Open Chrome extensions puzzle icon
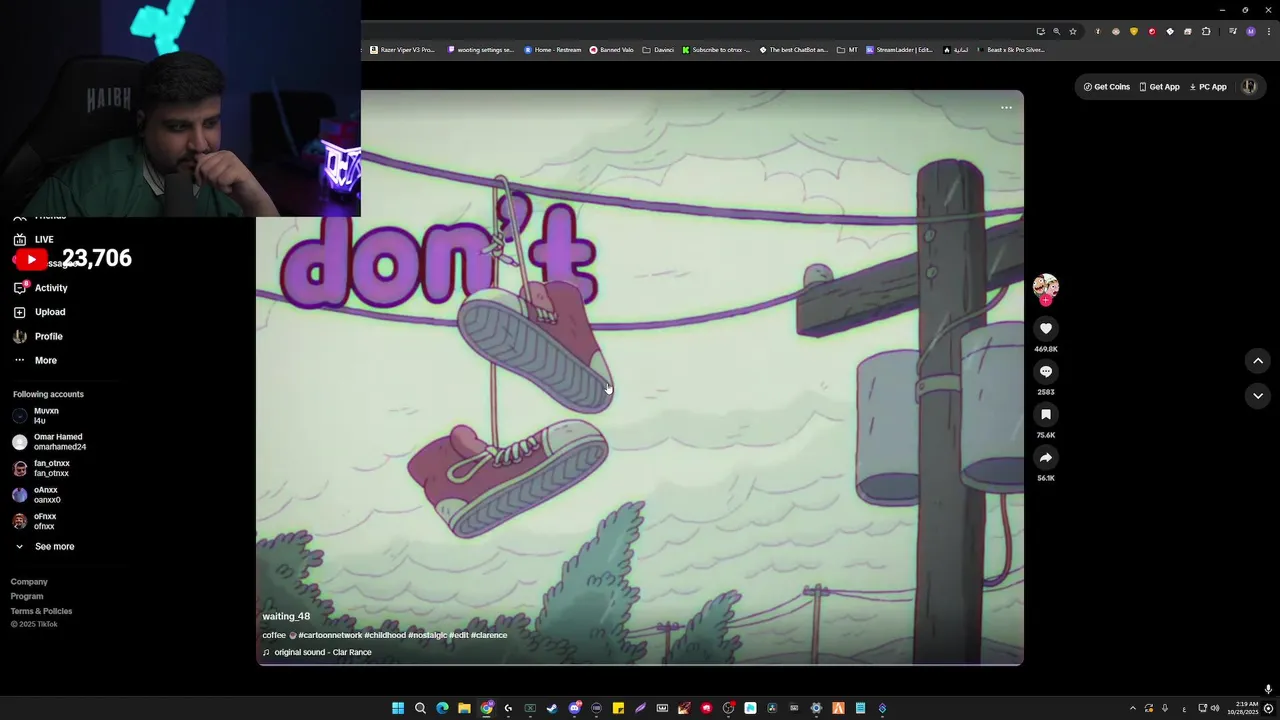This screenshot has width=1280, height=720. pos(1206,31)
